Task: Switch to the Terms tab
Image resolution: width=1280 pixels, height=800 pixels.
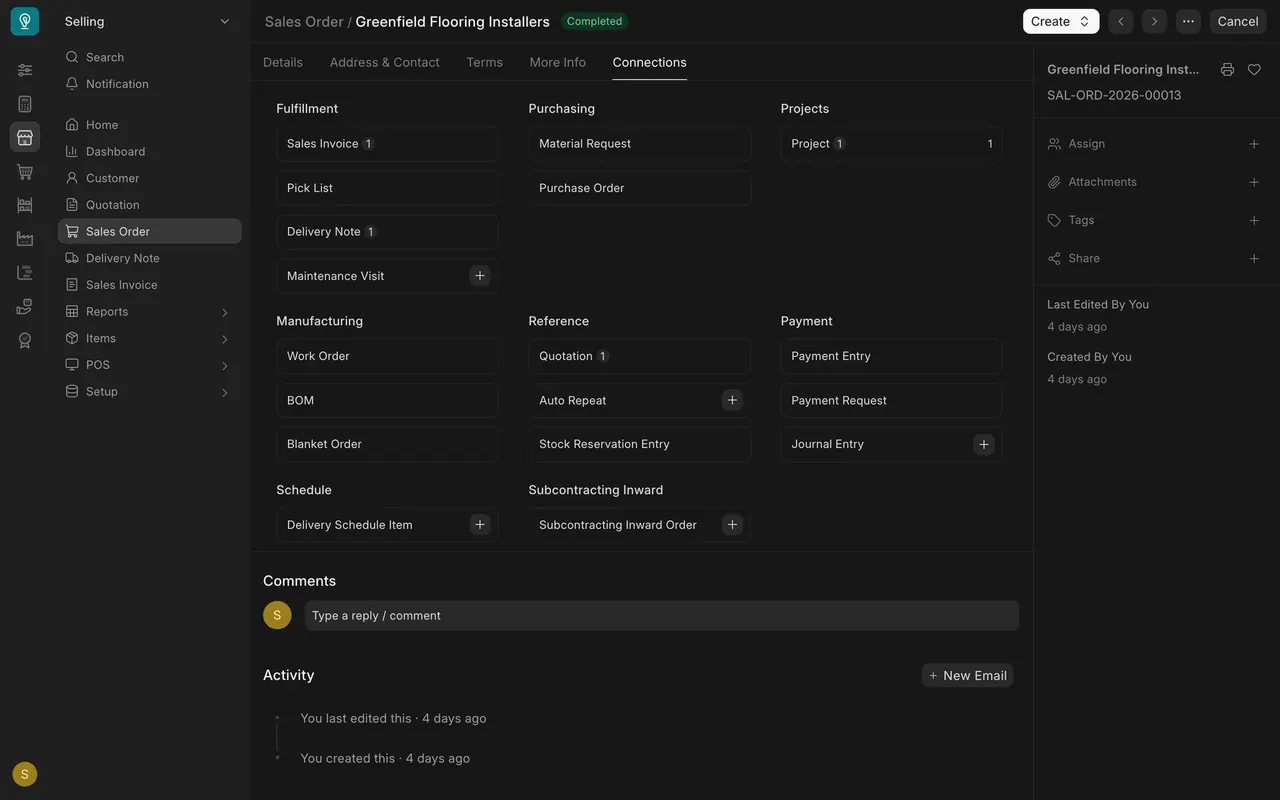Action: click(485, 62)
